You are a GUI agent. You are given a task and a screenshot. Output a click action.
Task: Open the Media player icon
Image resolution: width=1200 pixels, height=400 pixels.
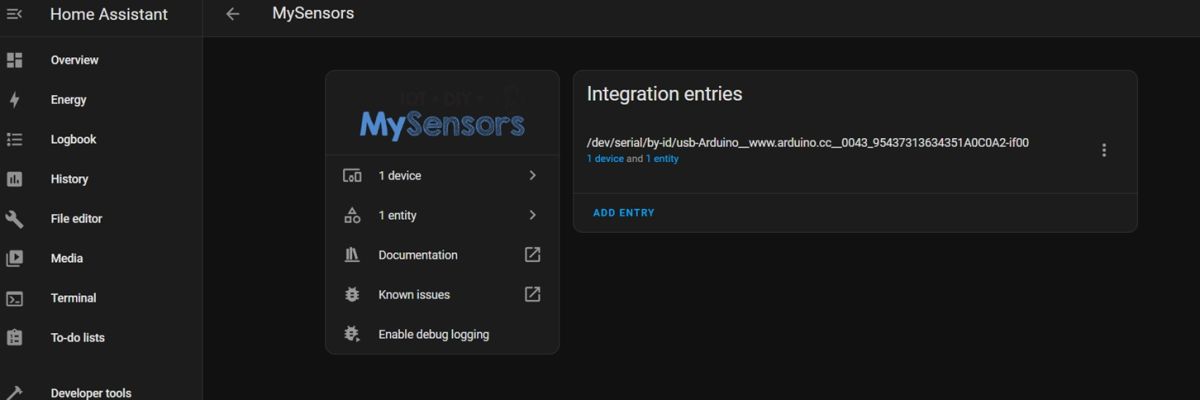click(15, 258)
